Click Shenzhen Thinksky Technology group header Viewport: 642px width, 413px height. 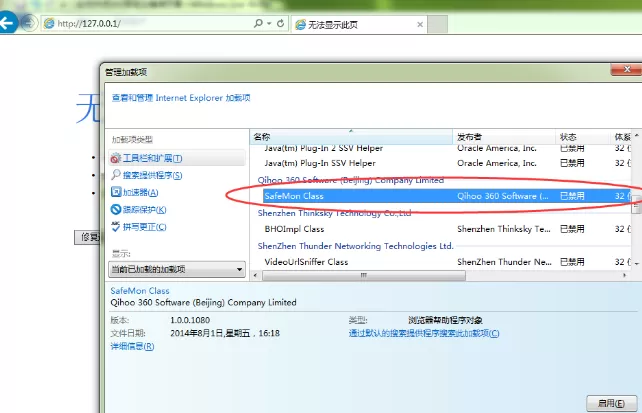(x=334, y=213)
